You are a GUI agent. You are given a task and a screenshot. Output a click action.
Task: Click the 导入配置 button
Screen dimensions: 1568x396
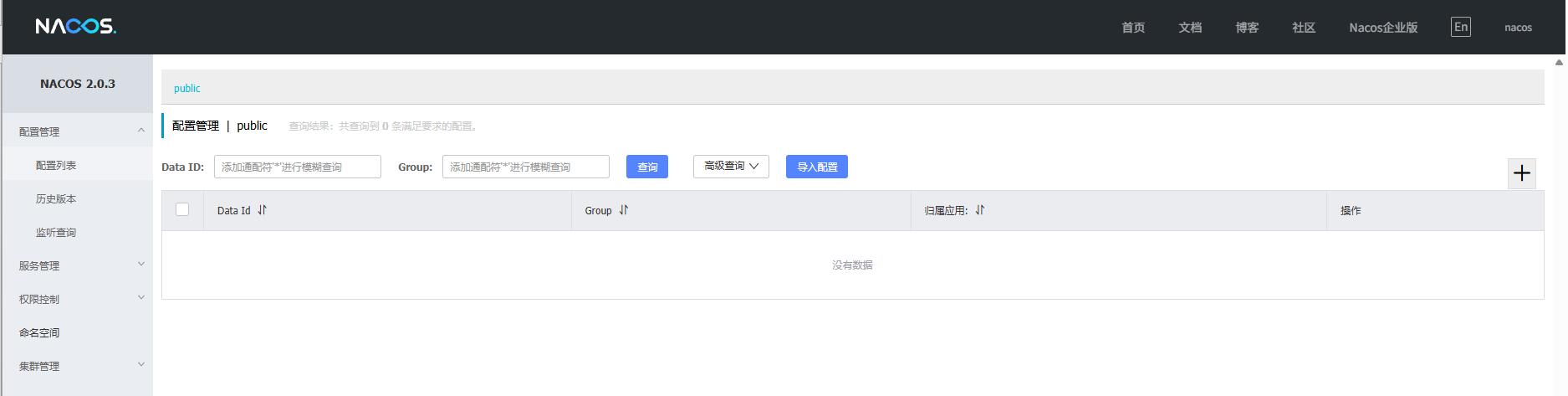817,167
